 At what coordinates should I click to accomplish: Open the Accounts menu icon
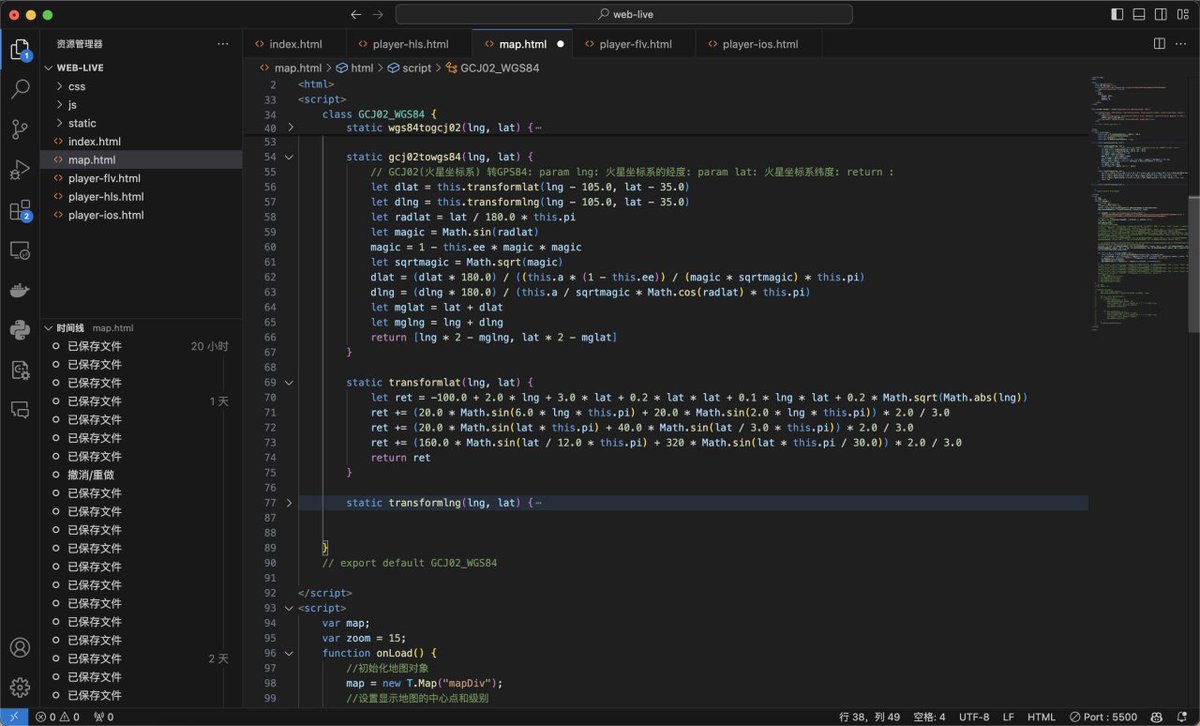(20, 648)
